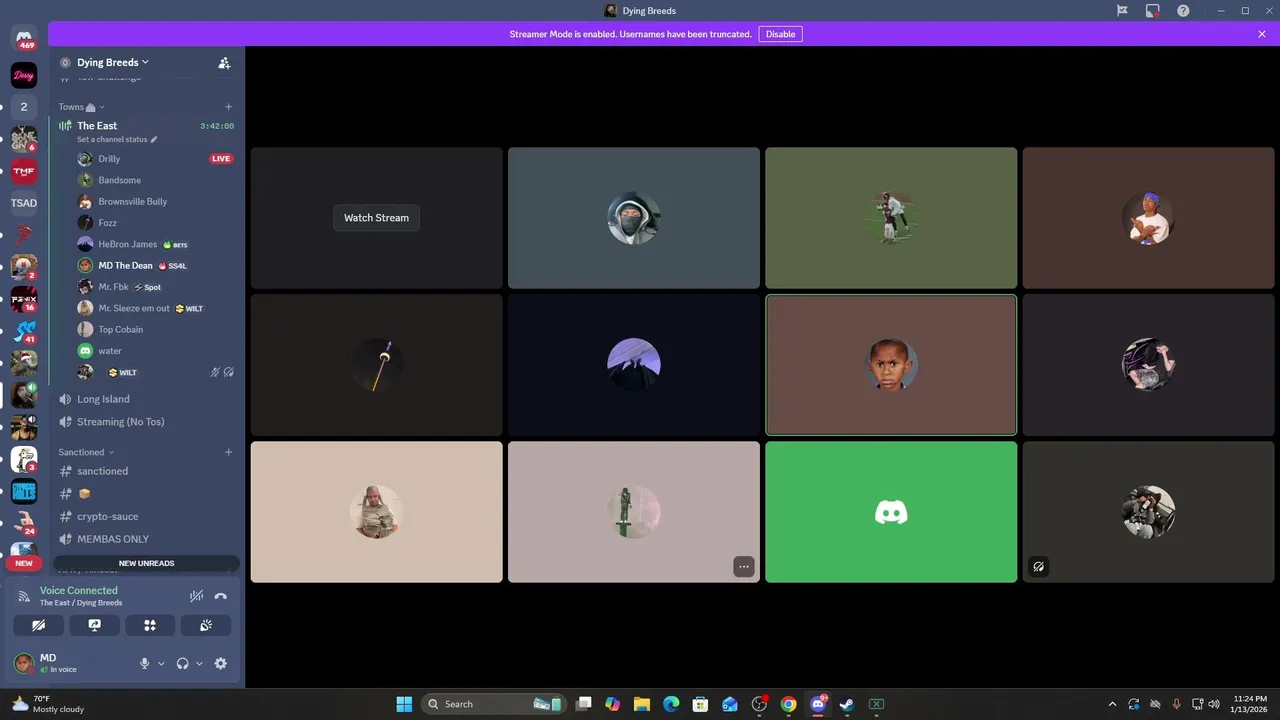The width and height of the screenshot is (1280, 720).
Task: Open inbox icon in title bar
Action: [x=1153, y=11]
